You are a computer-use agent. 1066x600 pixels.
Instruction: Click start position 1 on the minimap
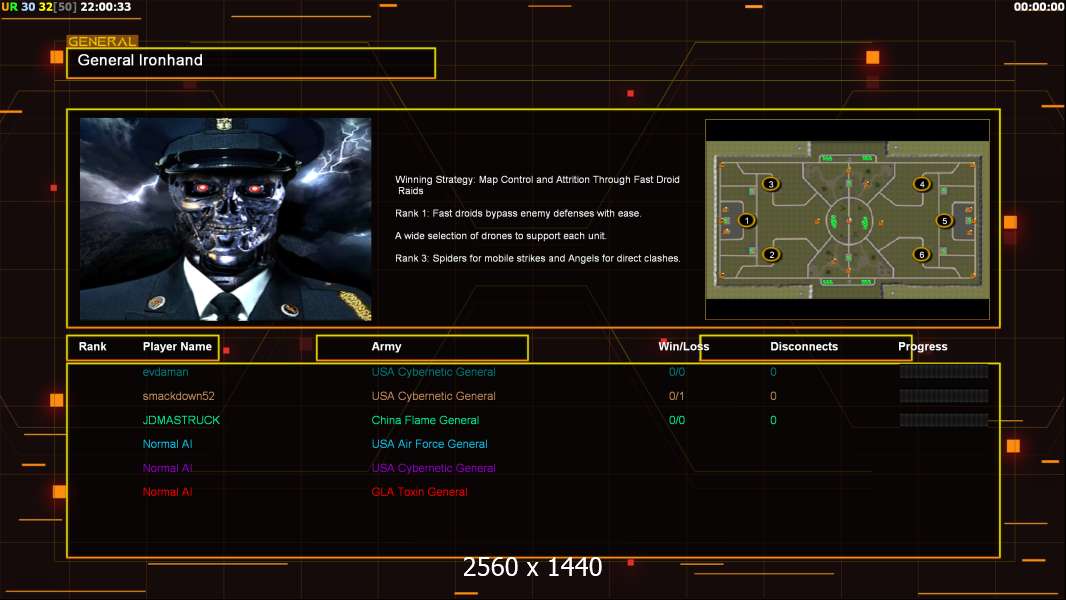(746, 220)
